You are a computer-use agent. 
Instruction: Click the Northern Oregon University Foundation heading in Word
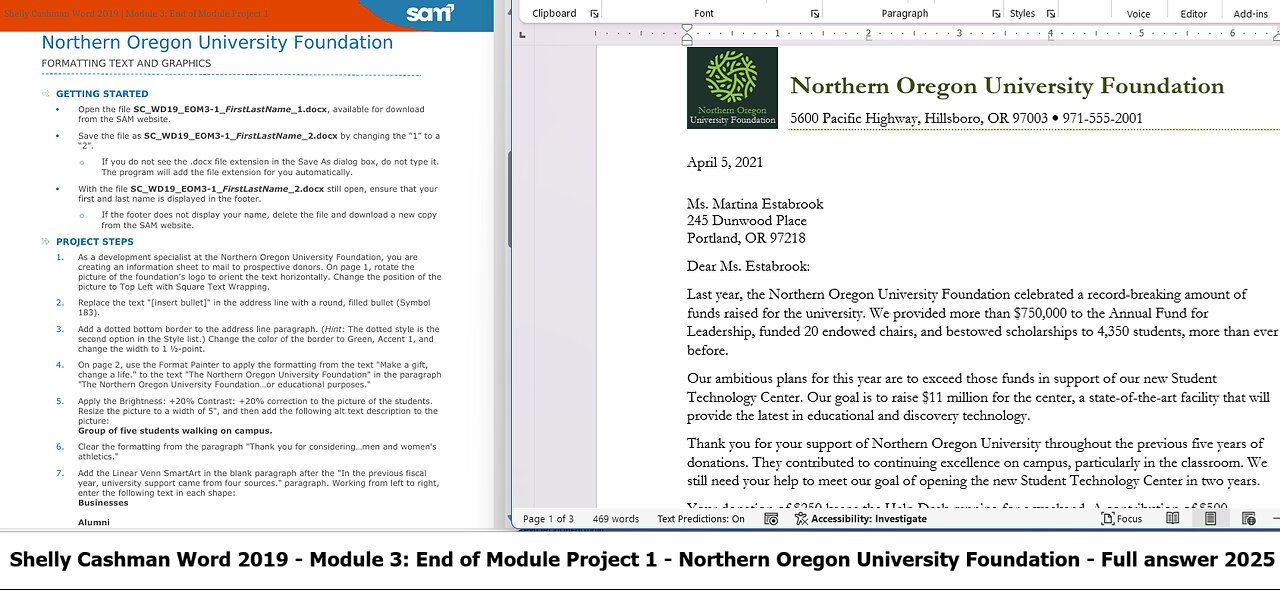[1007, 86]
